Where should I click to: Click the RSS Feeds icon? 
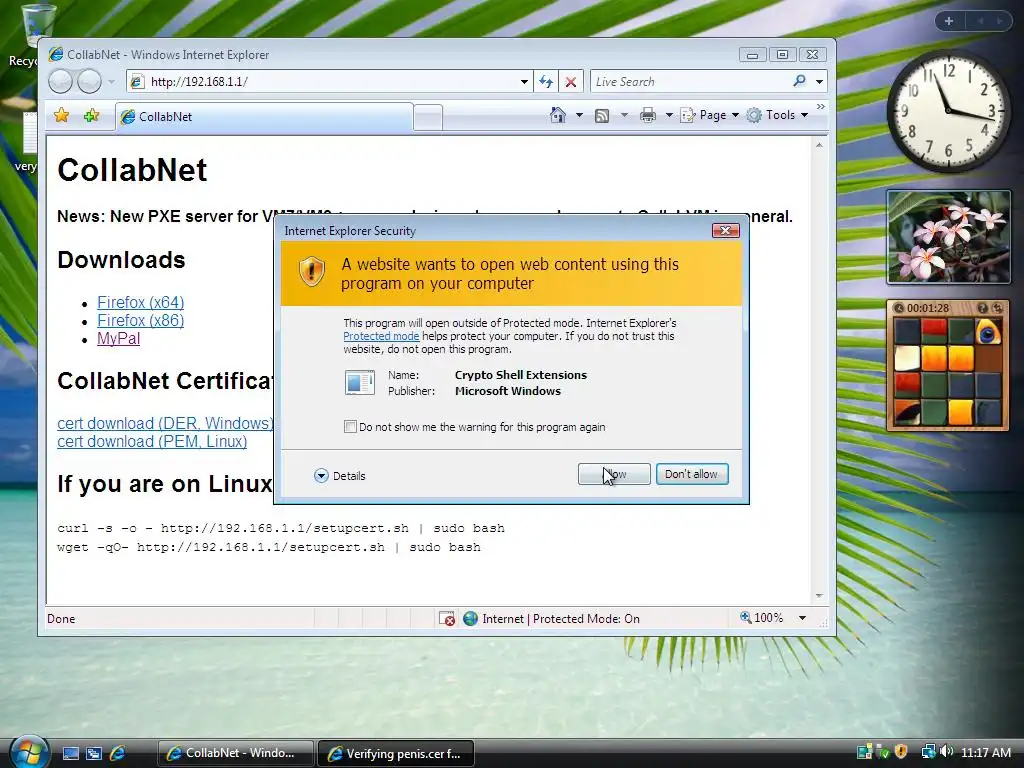[602, 116]
